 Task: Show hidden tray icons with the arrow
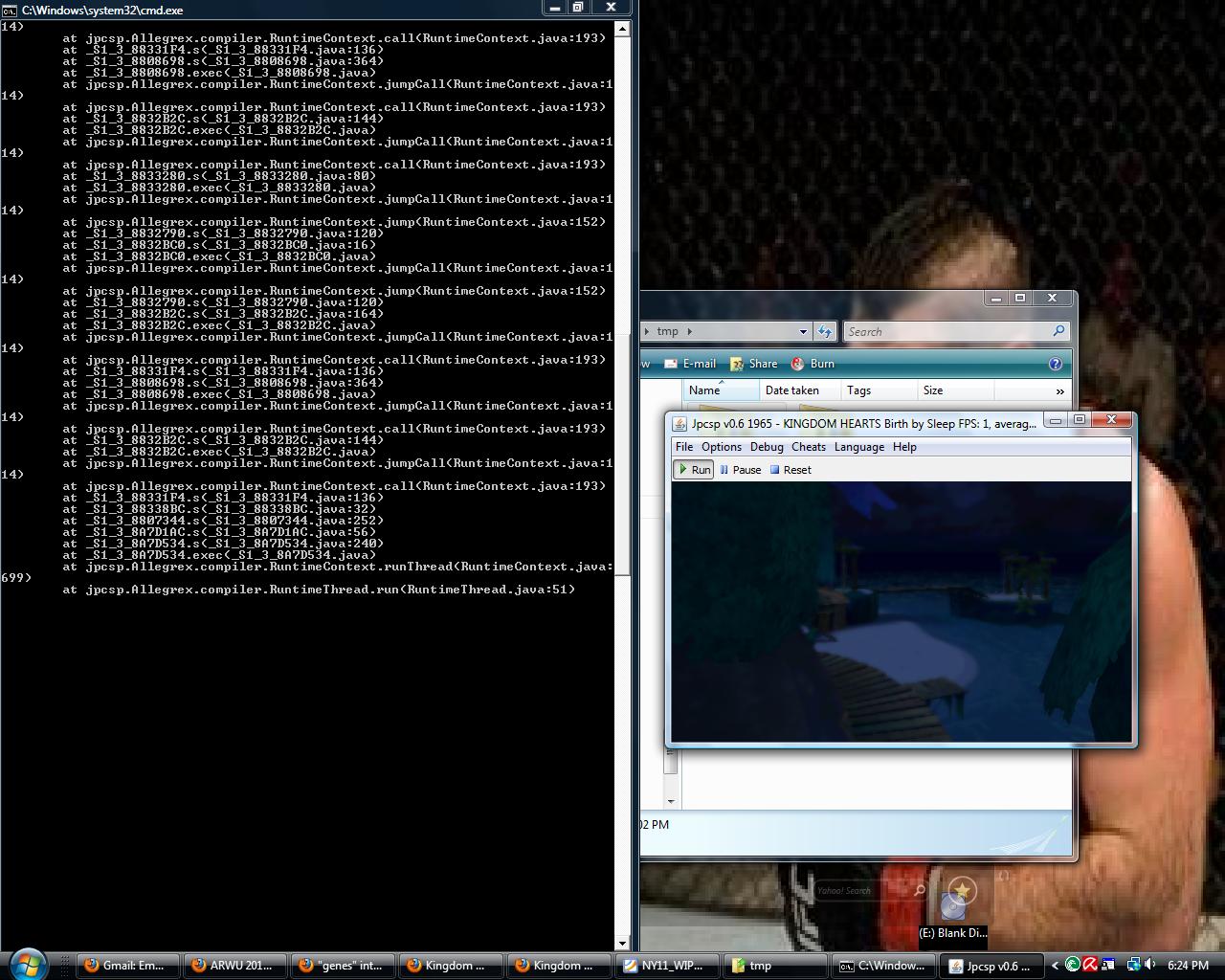click(x=1056, y=966)
